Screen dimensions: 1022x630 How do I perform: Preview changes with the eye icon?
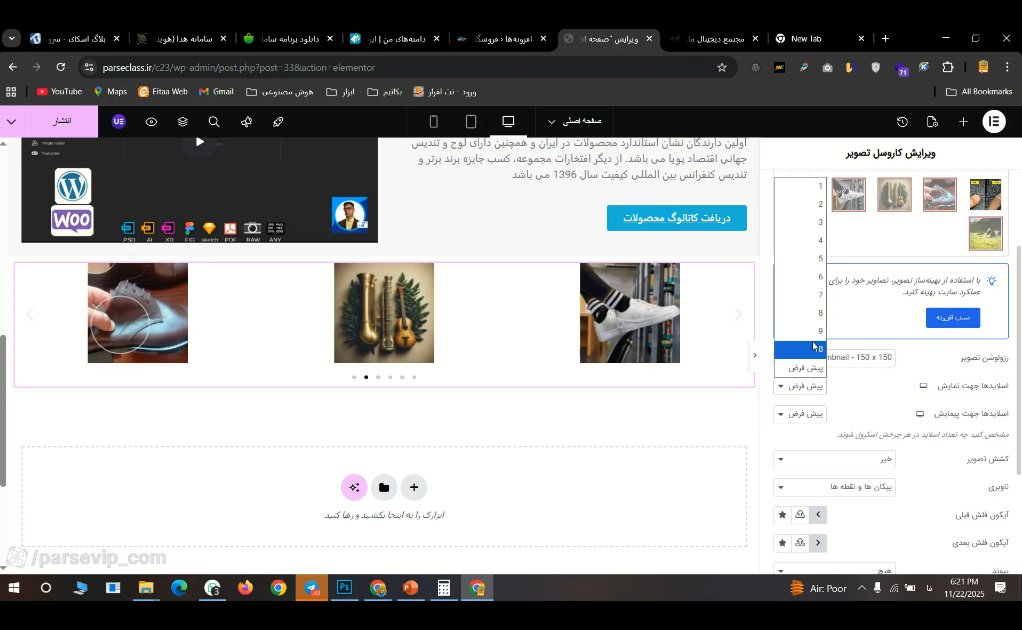tap(151, 122)
